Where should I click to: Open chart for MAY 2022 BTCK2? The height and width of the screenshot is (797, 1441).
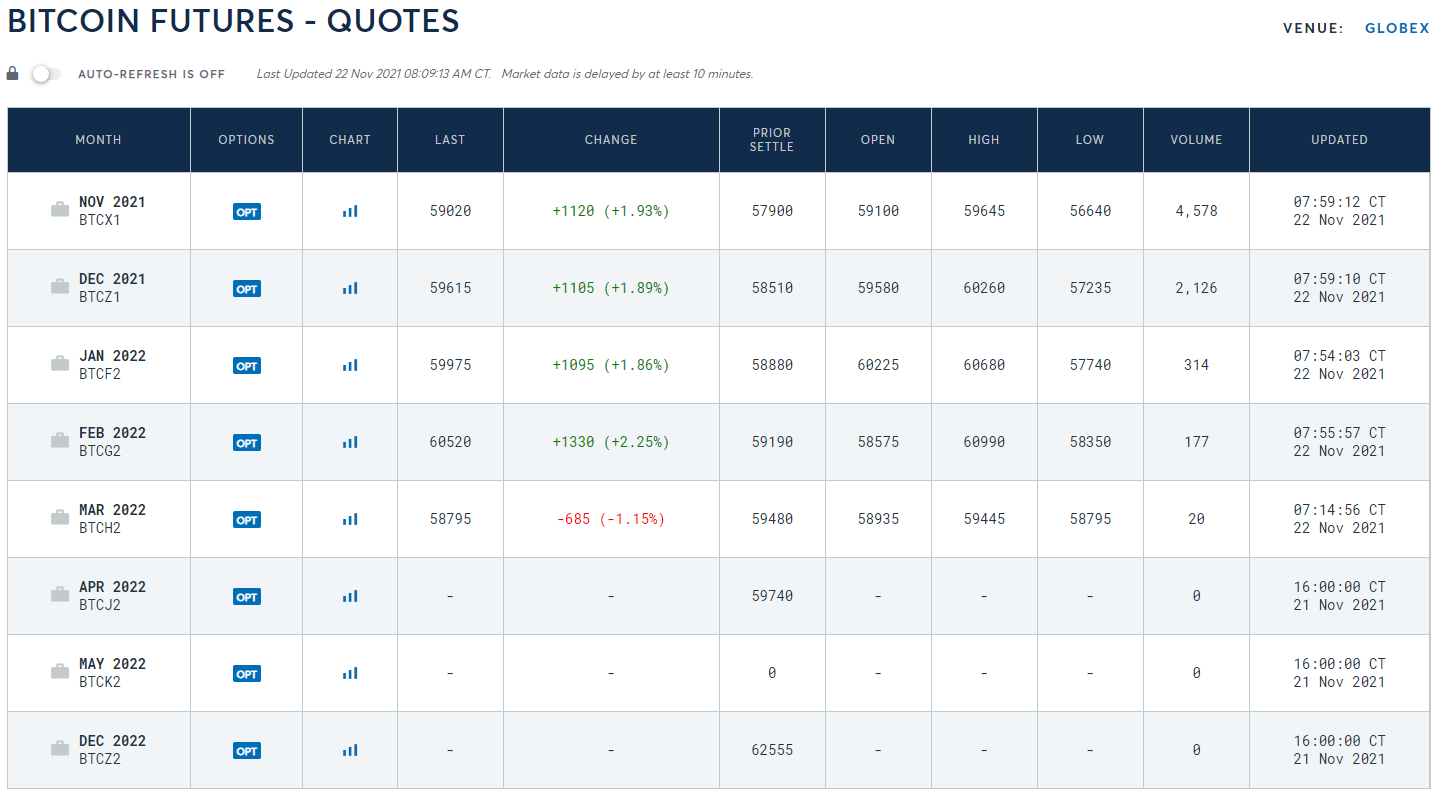click(350, 673)
